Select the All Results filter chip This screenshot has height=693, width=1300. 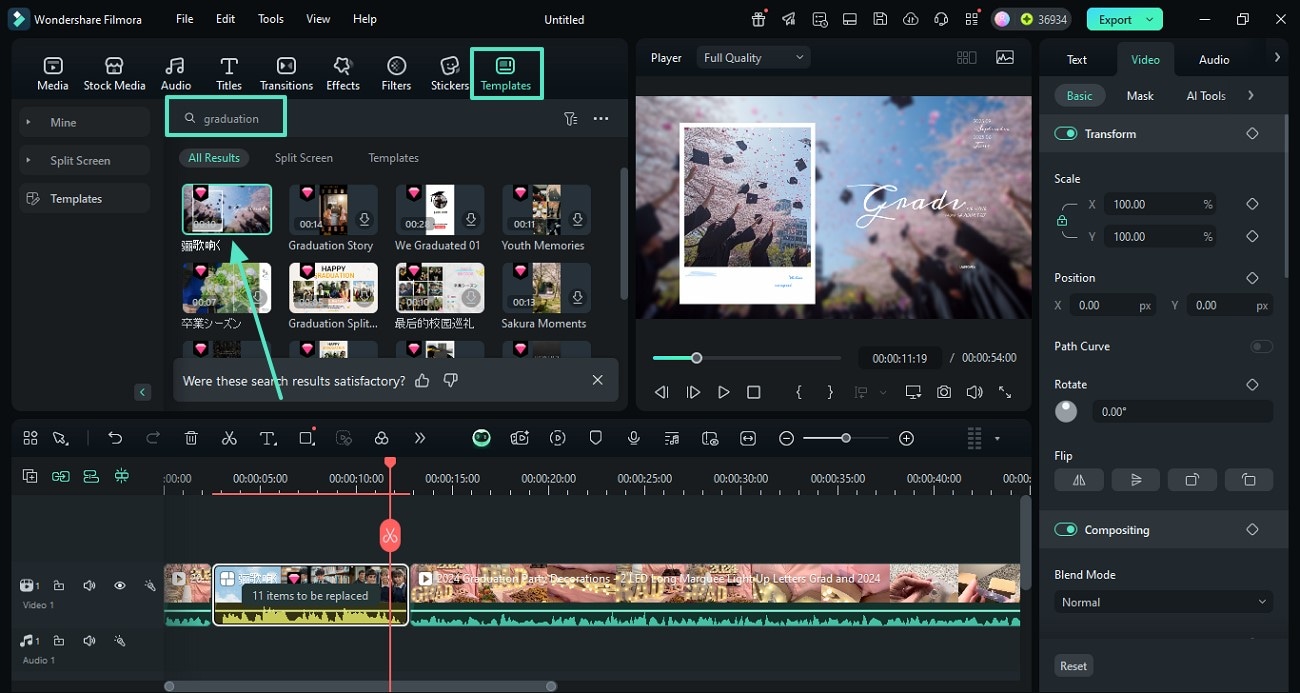pyautogui.click(x=214, y=158)
